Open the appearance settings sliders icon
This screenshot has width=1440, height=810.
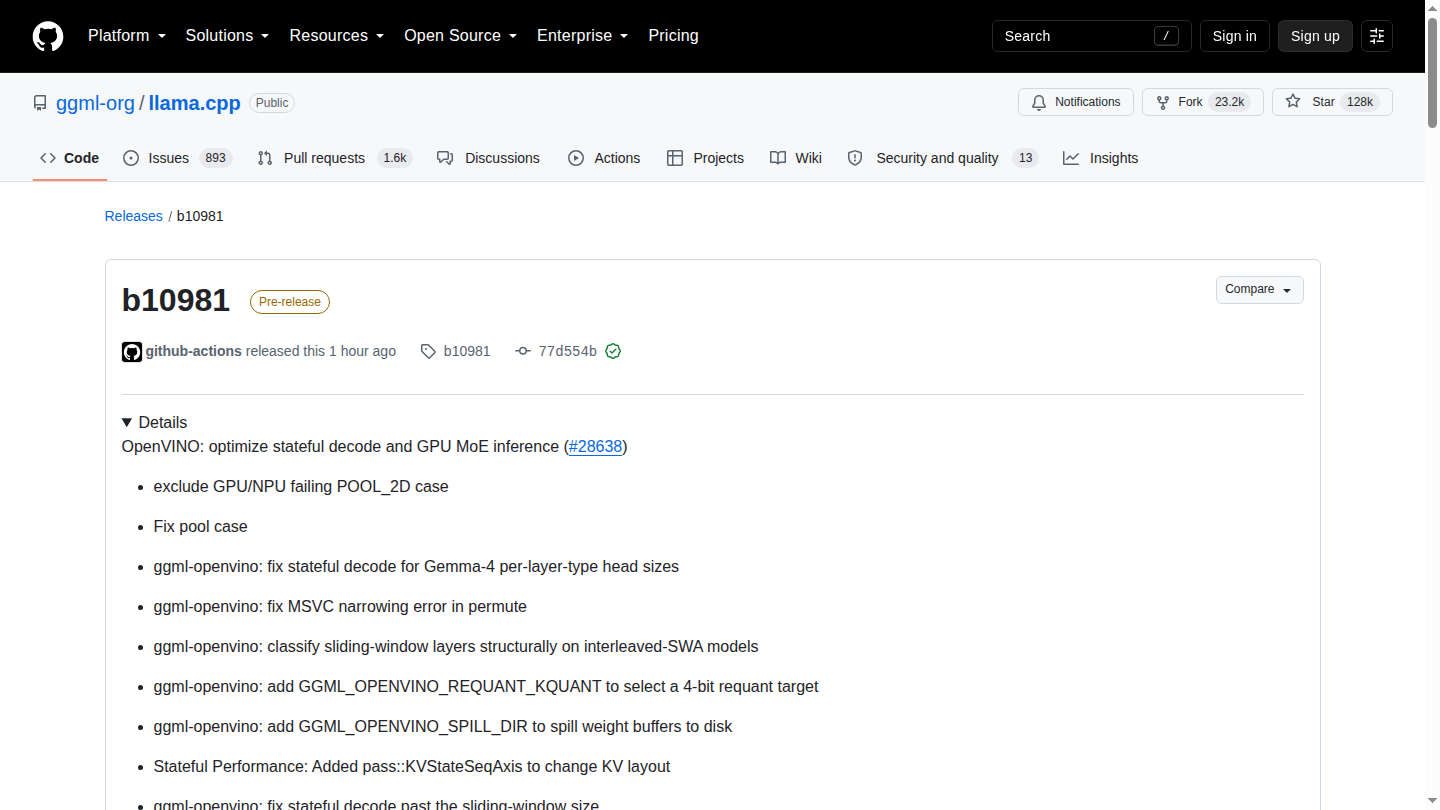[1377, 36]
